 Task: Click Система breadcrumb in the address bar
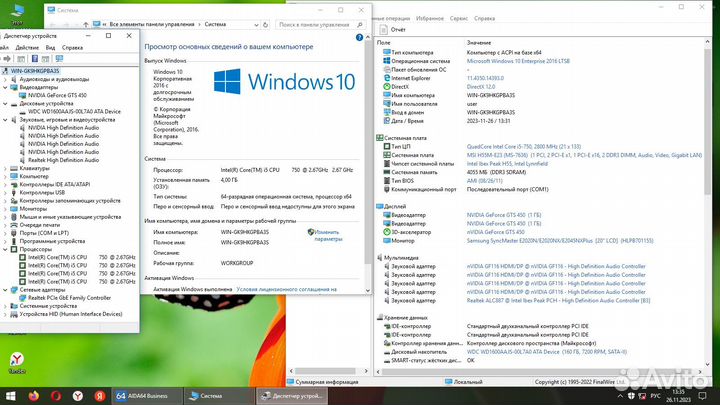215,24
